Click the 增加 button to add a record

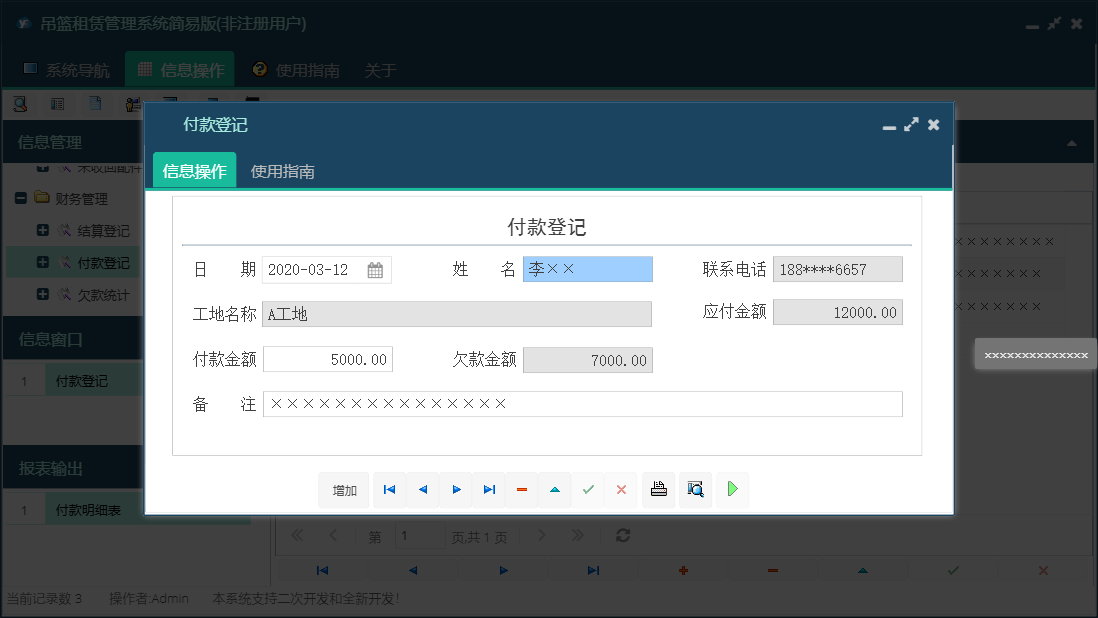[343, 489]
